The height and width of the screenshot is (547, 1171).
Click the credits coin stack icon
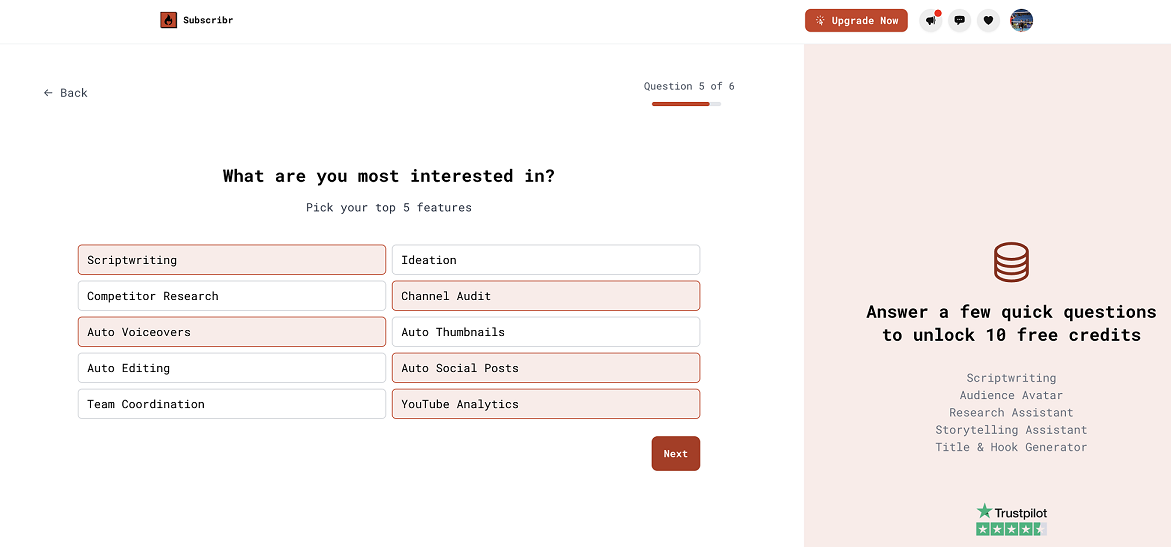pyautogui.click(x=1011, y=262)
